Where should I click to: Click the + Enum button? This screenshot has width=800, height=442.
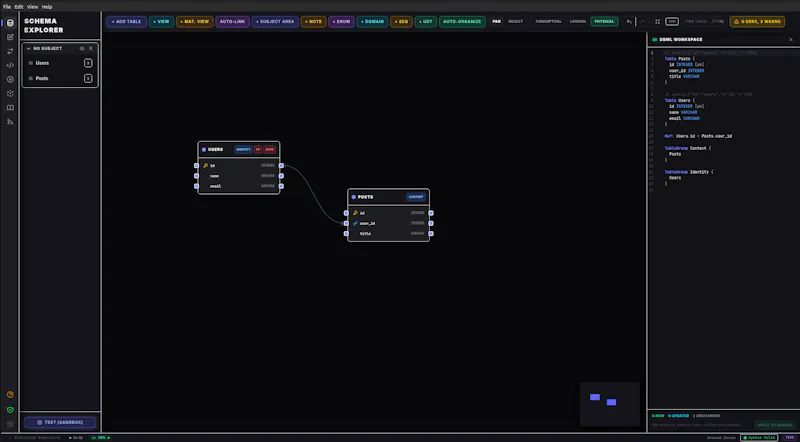tap(341, 22)
